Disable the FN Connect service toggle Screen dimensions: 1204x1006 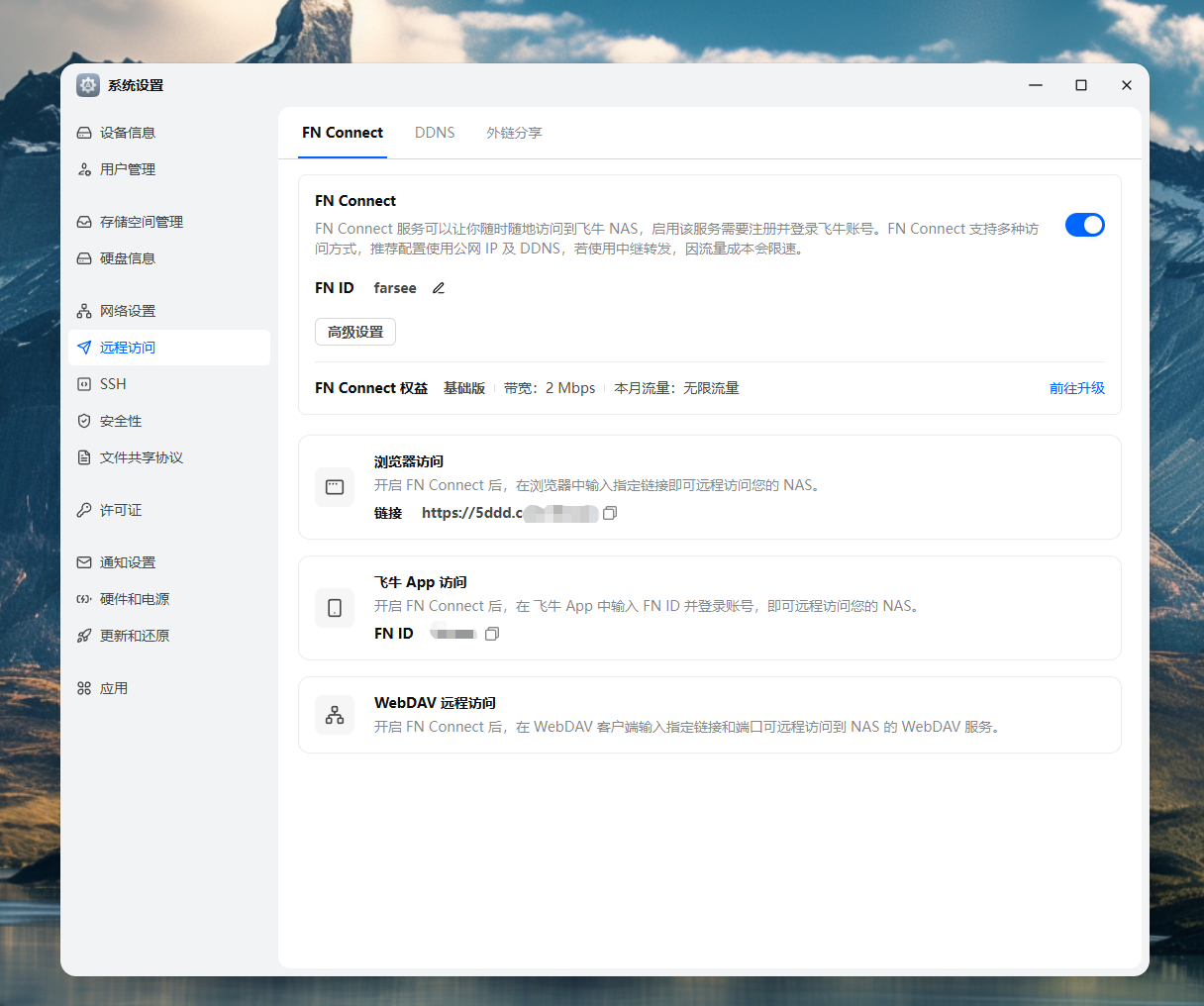(x=1084, y=225)
